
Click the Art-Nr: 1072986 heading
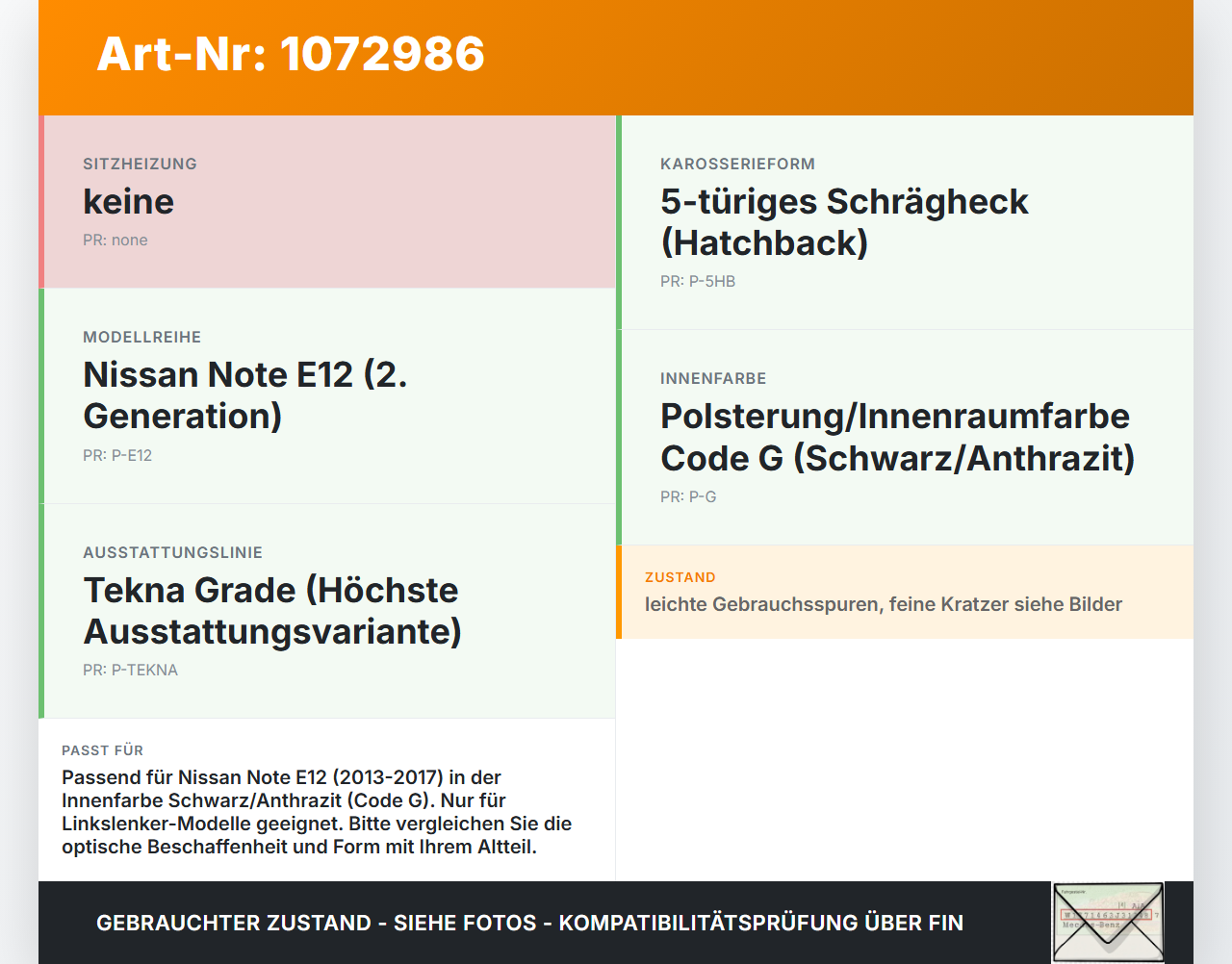tap(291, 54)
